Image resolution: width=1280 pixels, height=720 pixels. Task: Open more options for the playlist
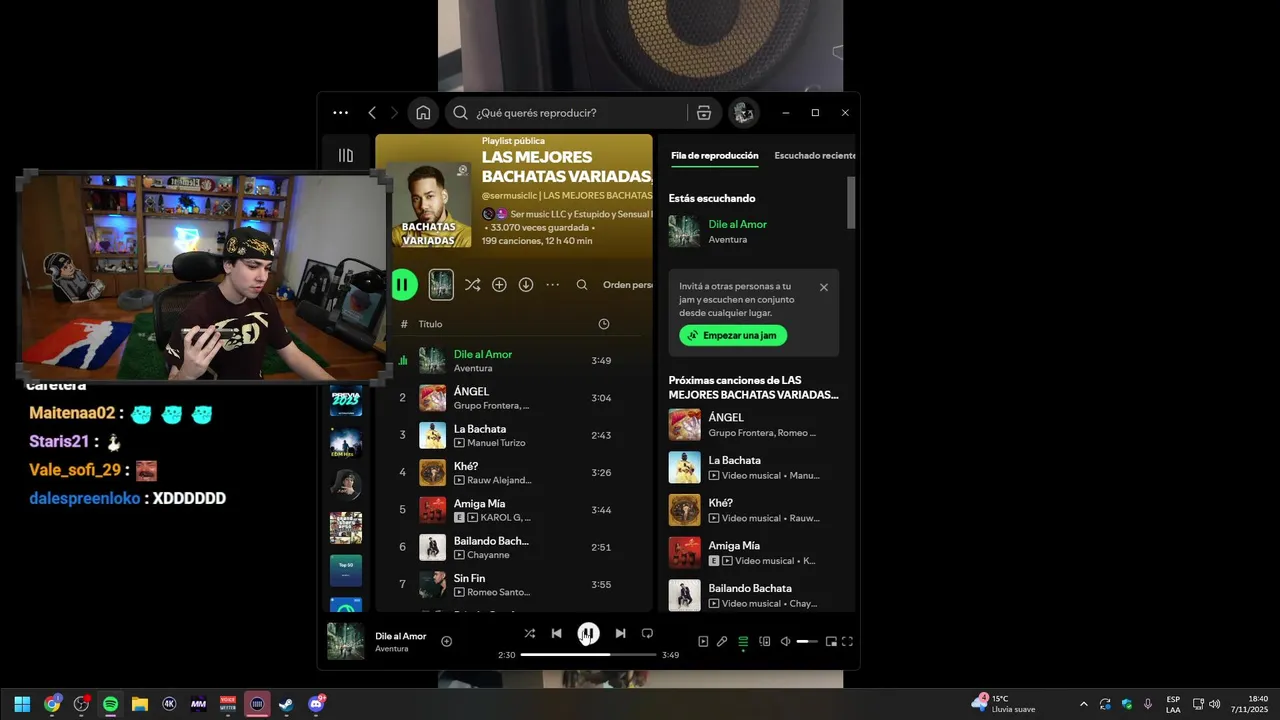click(552, 285)
